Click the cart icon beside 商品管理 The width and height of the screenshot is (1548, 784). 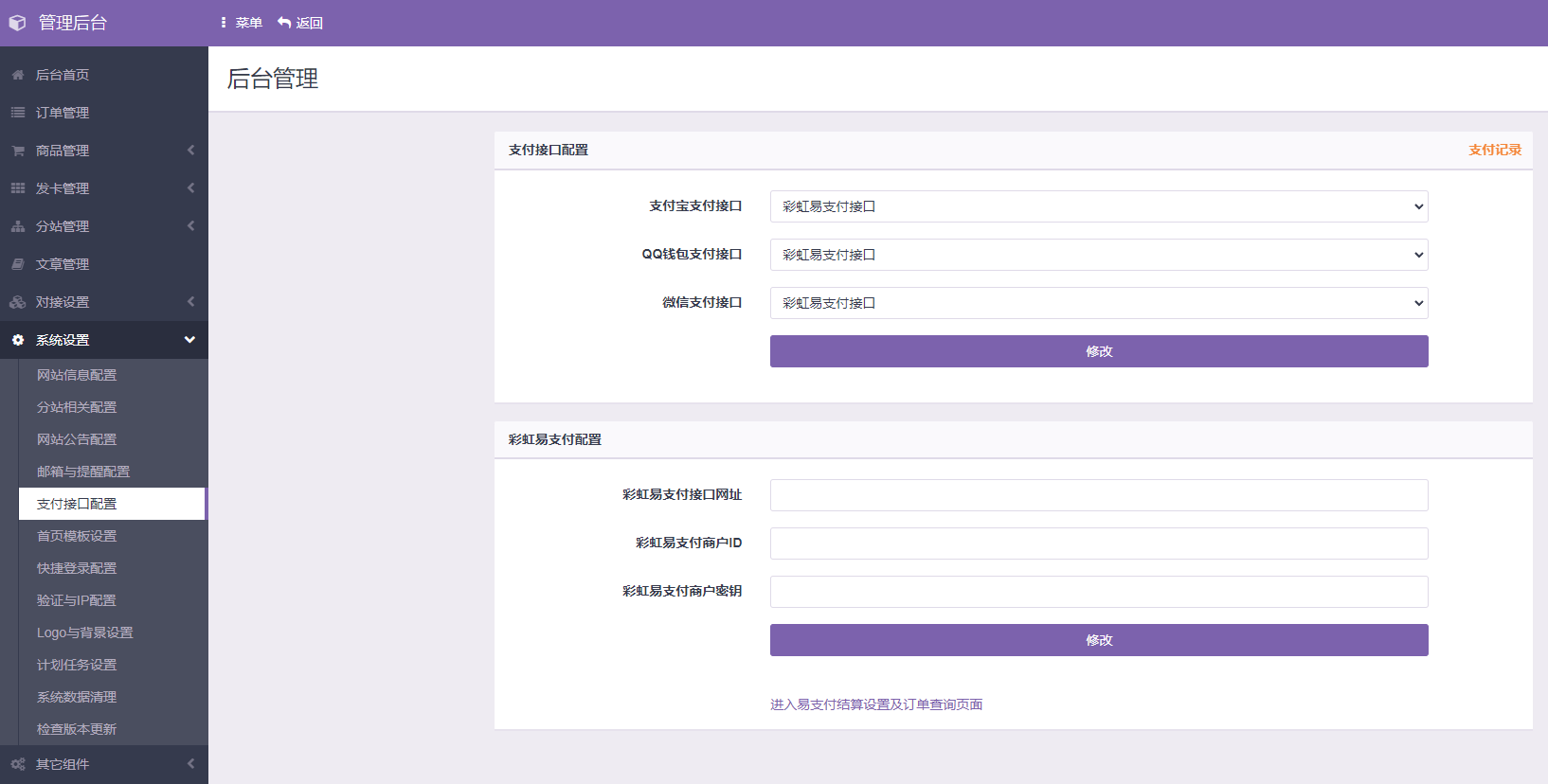[18, 151]
